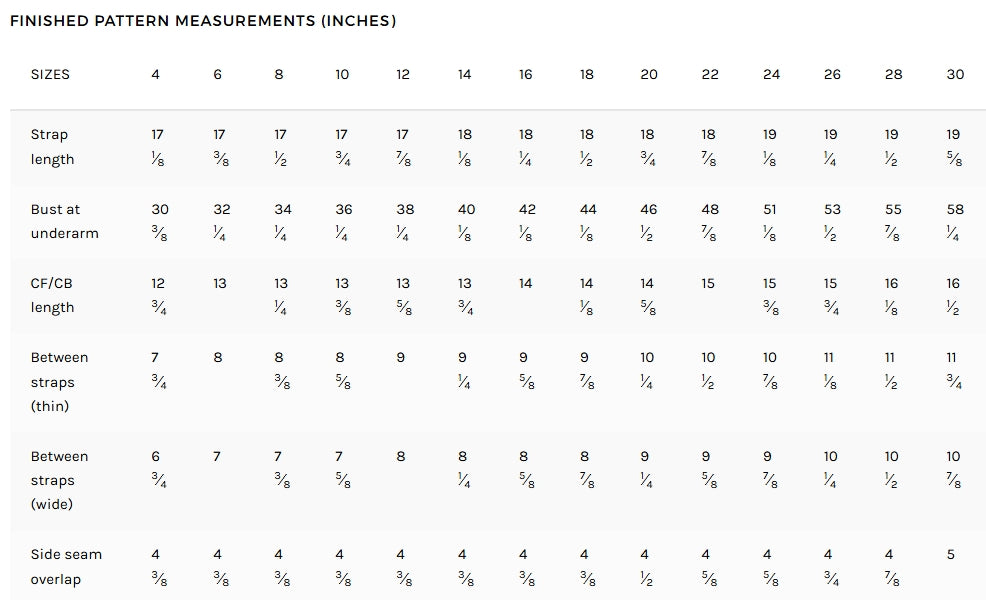Select the Between straps (thin) row label
986x600 pixels.
[x=59, y=381]
